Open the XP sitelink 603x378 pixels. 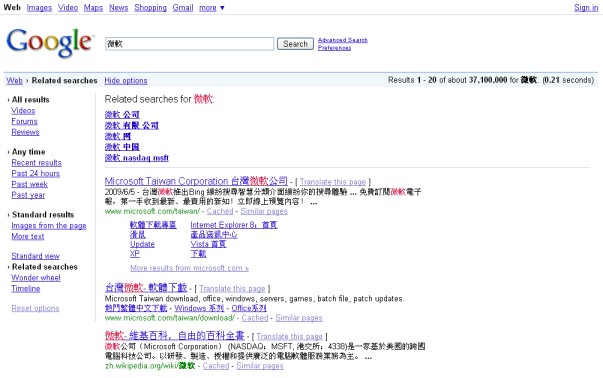point(135,254)
